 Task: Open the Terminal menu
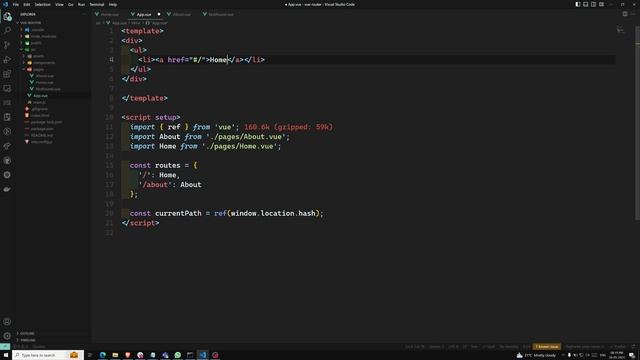[97, 4]
